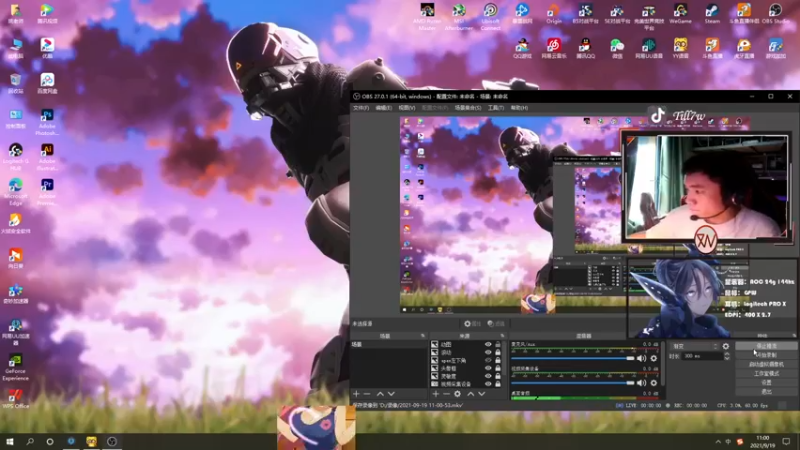Click the 开始录制 button

[x=766, y=355]
